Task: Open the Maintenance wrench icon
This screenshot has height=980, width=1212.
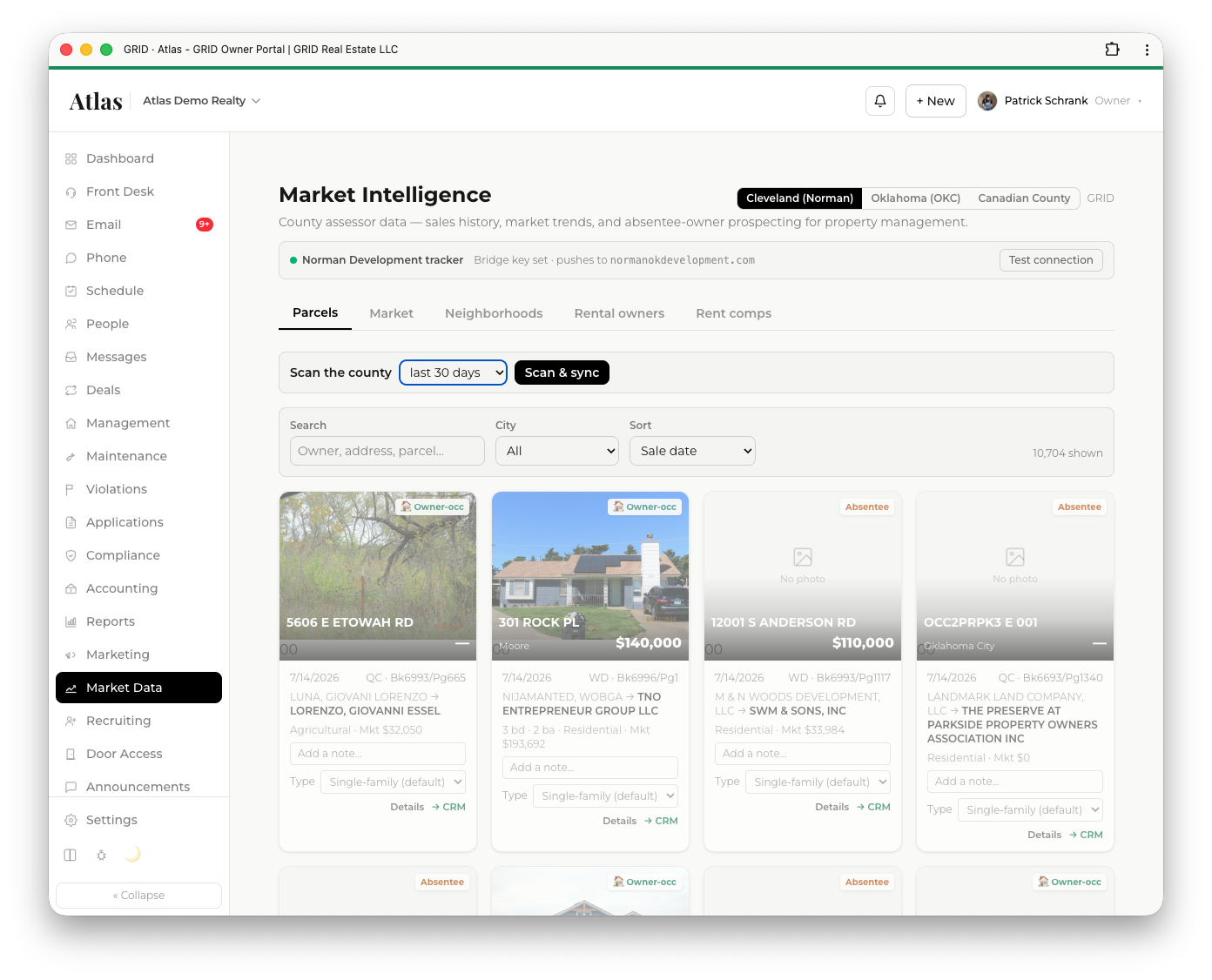Action: [x=71, y=456]
